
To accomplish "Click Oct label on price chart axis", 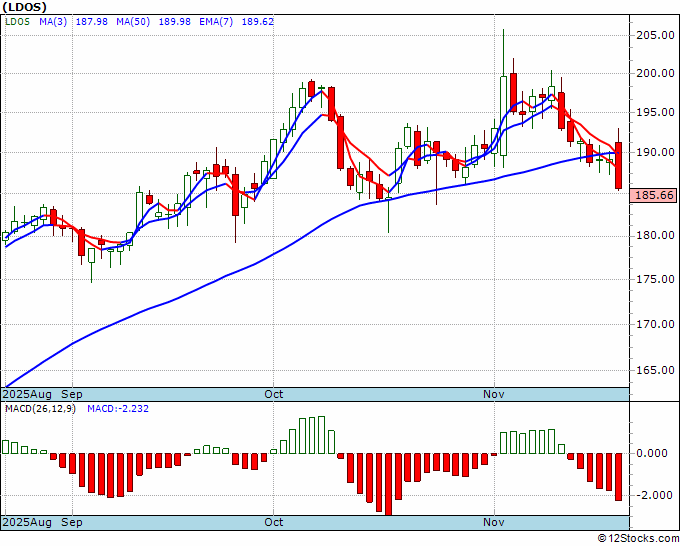I will point(274,394).
